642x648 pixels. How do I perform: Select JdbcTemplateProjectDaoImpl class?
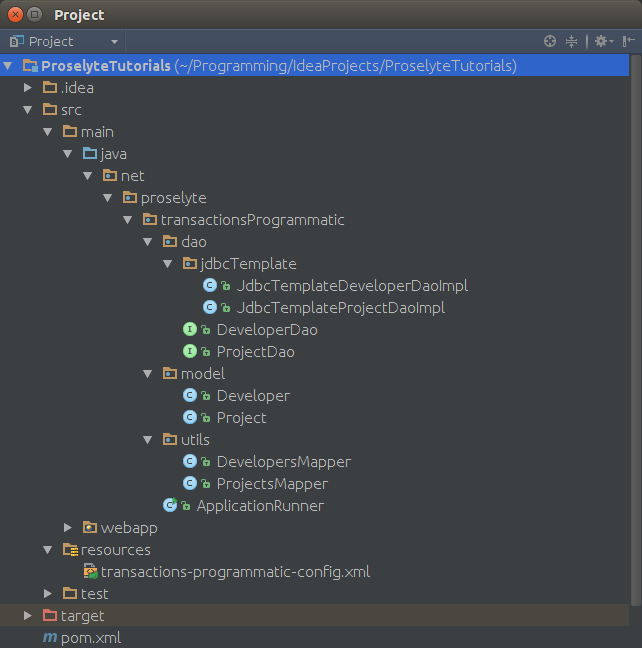(341, 307)
